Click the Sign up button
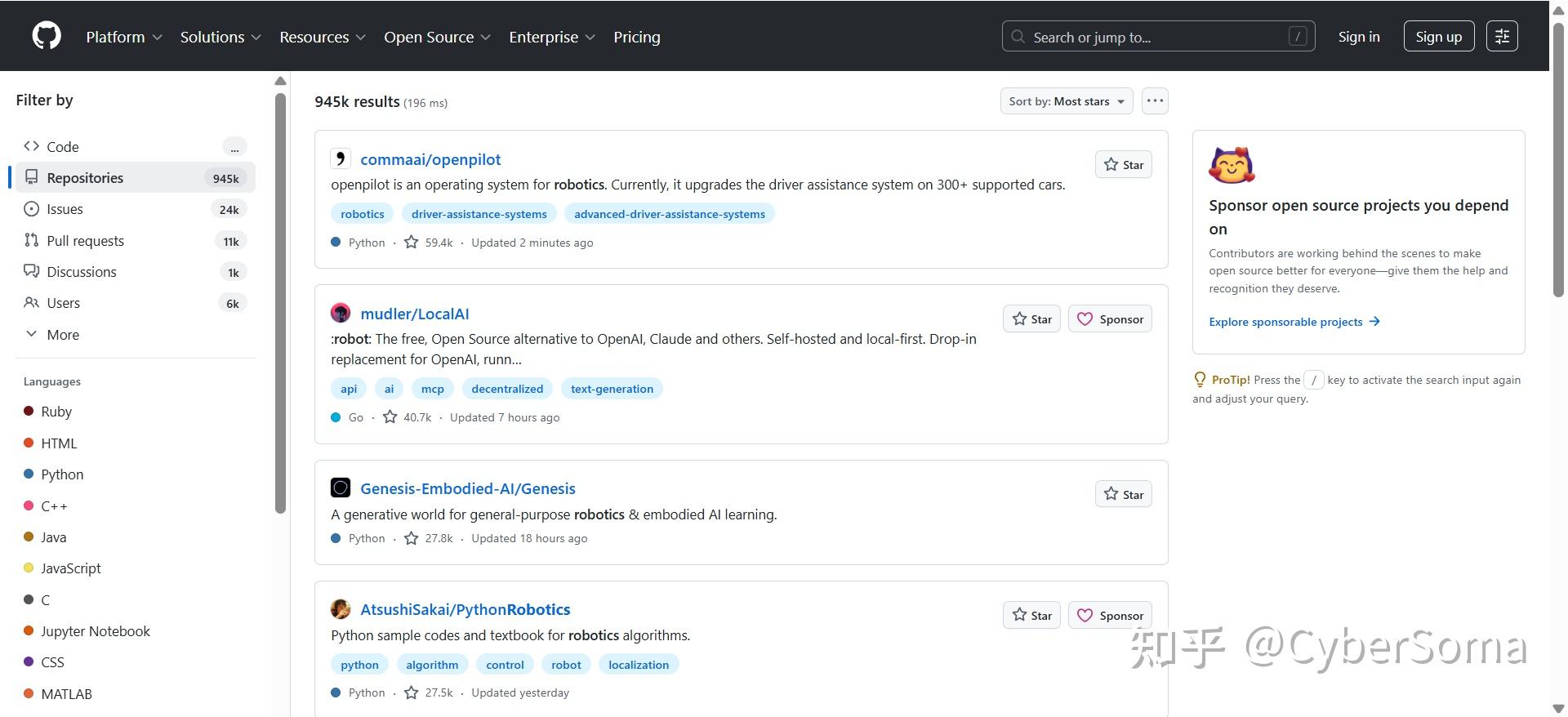Screen dimensions: 1568x717 1438,37
